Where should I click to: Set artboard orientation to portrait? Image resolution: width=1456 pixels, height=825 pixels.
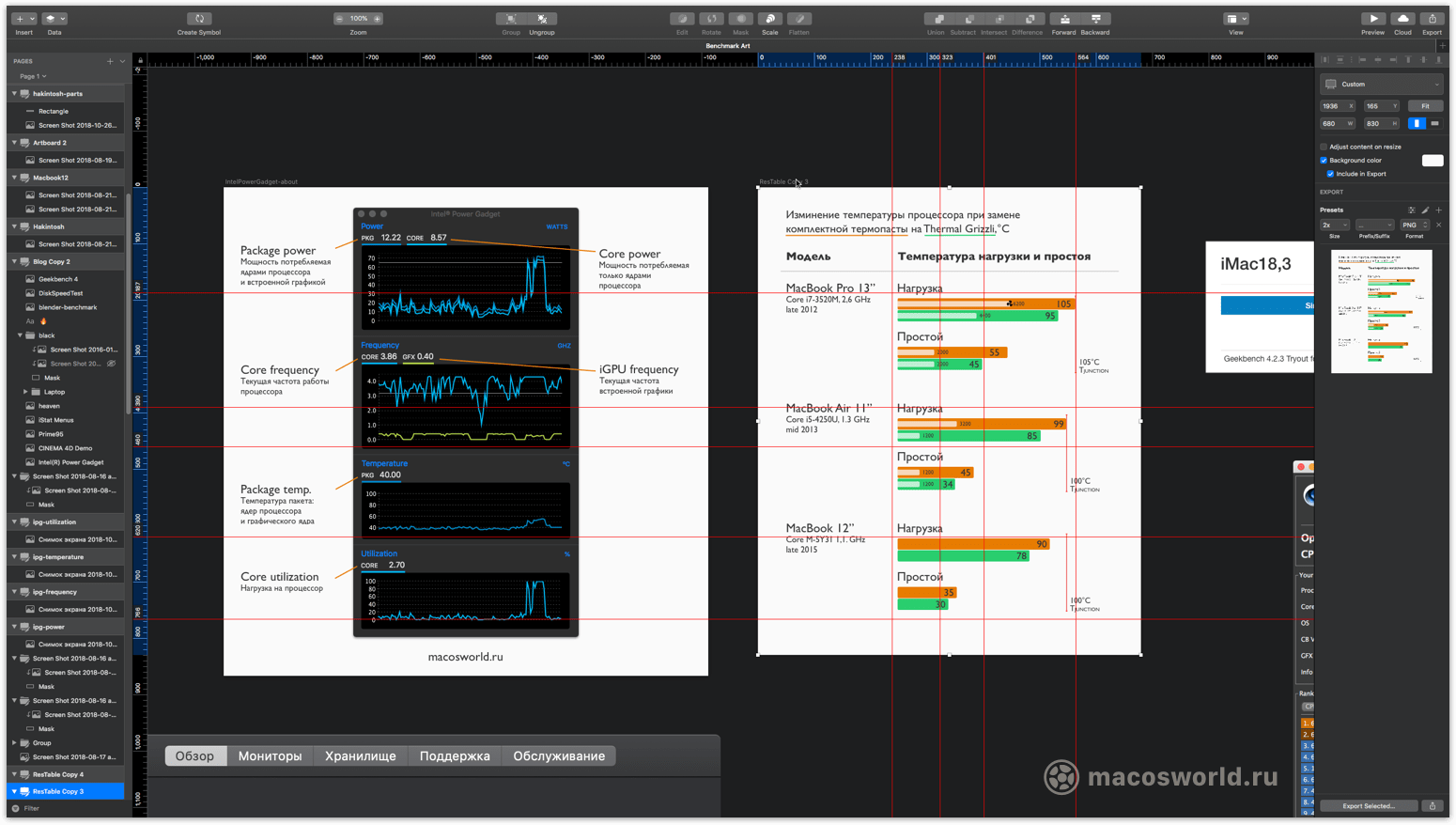[x=1417, y=123]
